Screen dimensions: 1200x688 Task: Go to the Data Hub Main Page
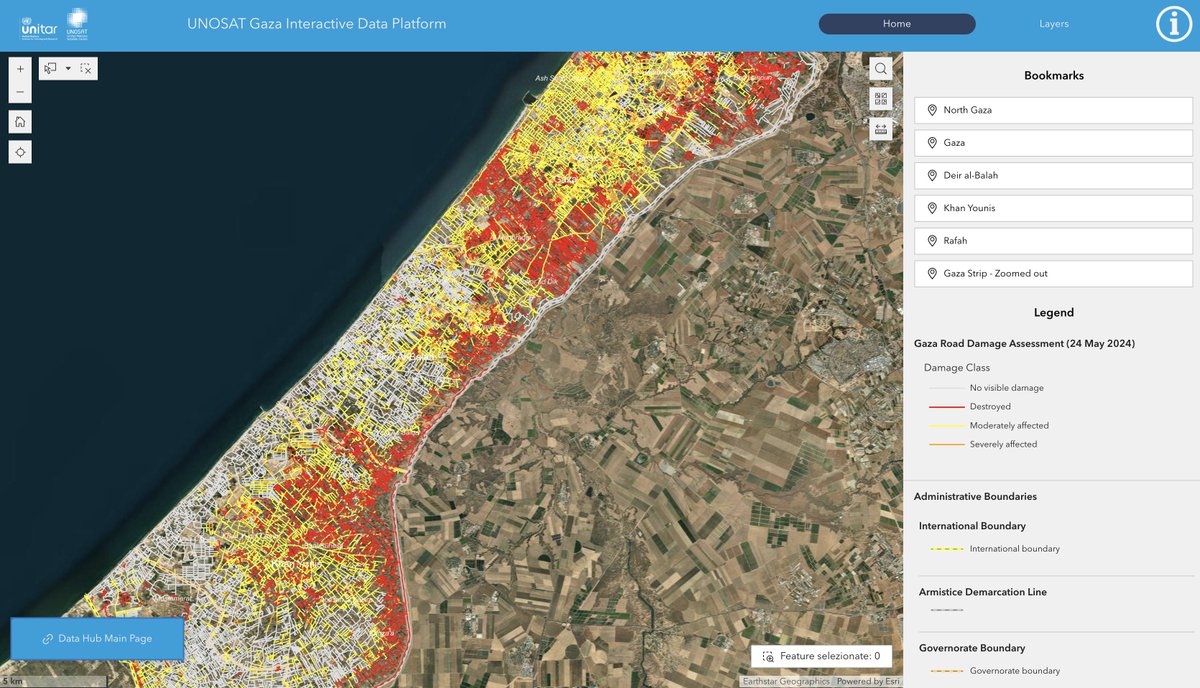click(x=97, y=638)
